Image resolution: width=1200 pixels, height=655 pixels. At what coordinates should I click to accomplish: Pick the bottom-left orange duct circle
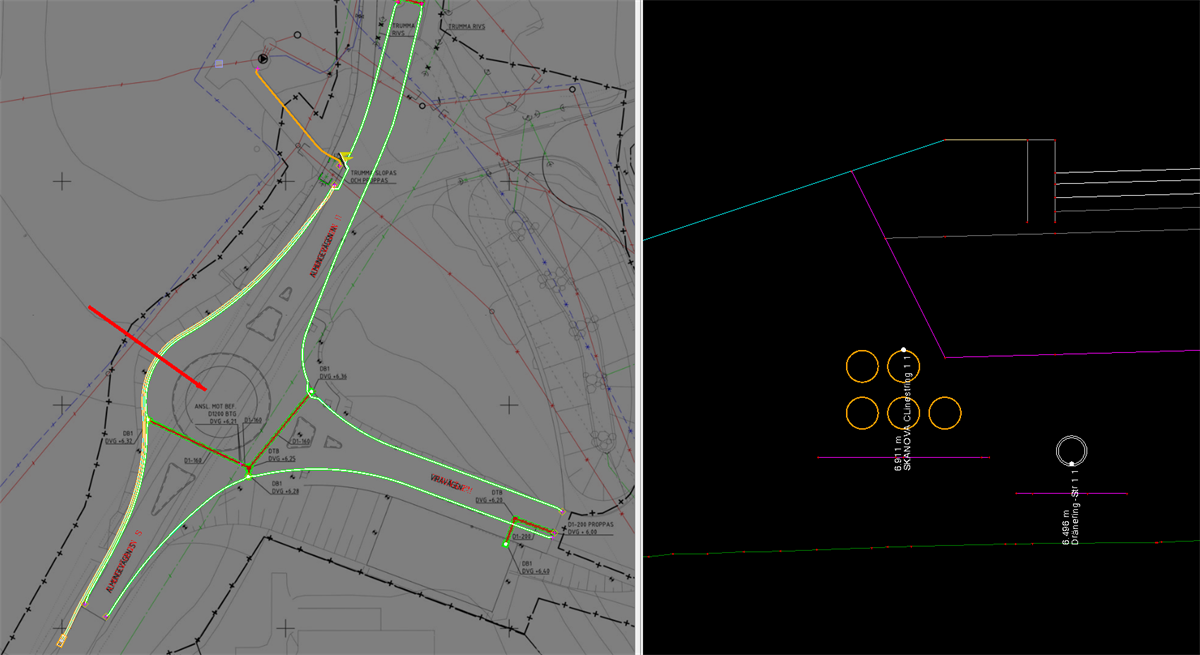862,412
